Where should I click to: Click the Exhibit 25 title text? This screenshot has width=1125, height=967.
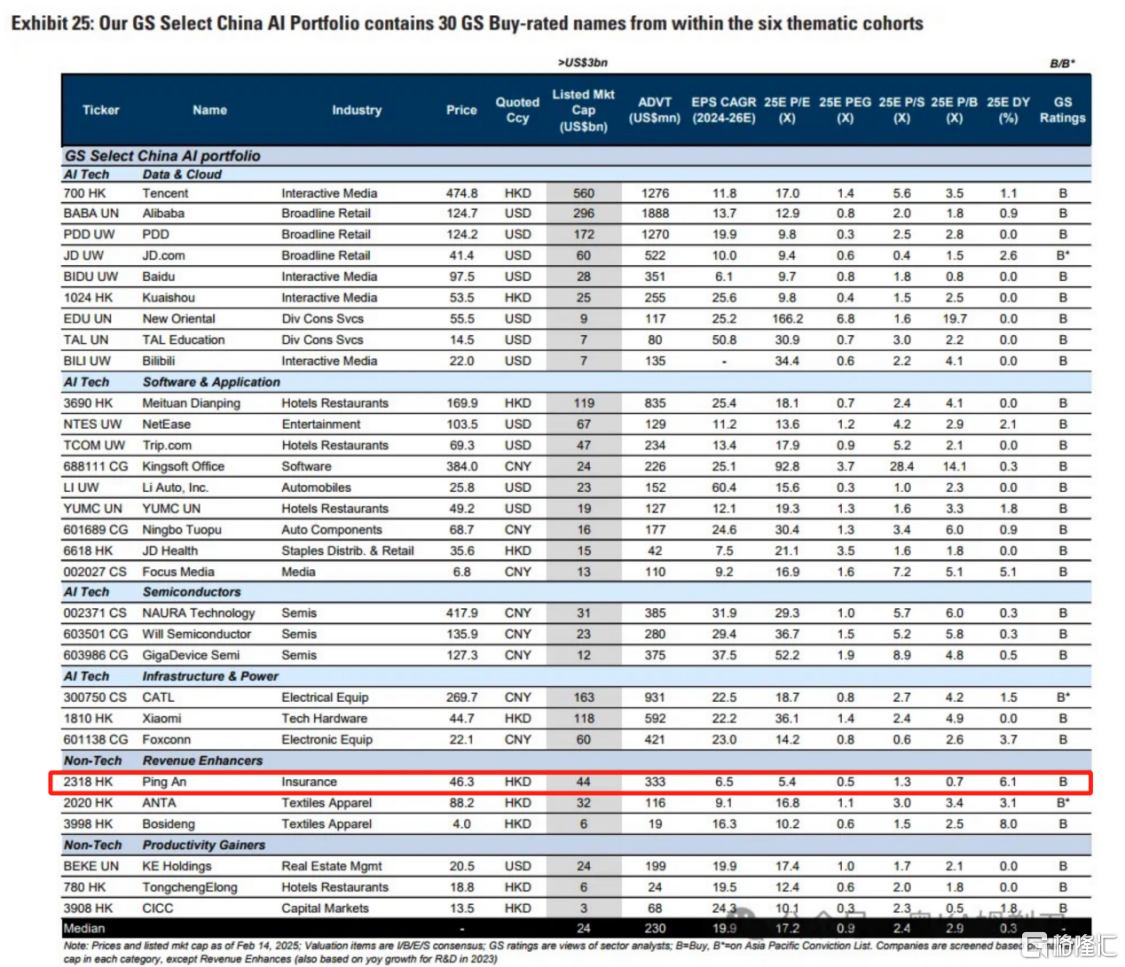[x=466, y=23]
